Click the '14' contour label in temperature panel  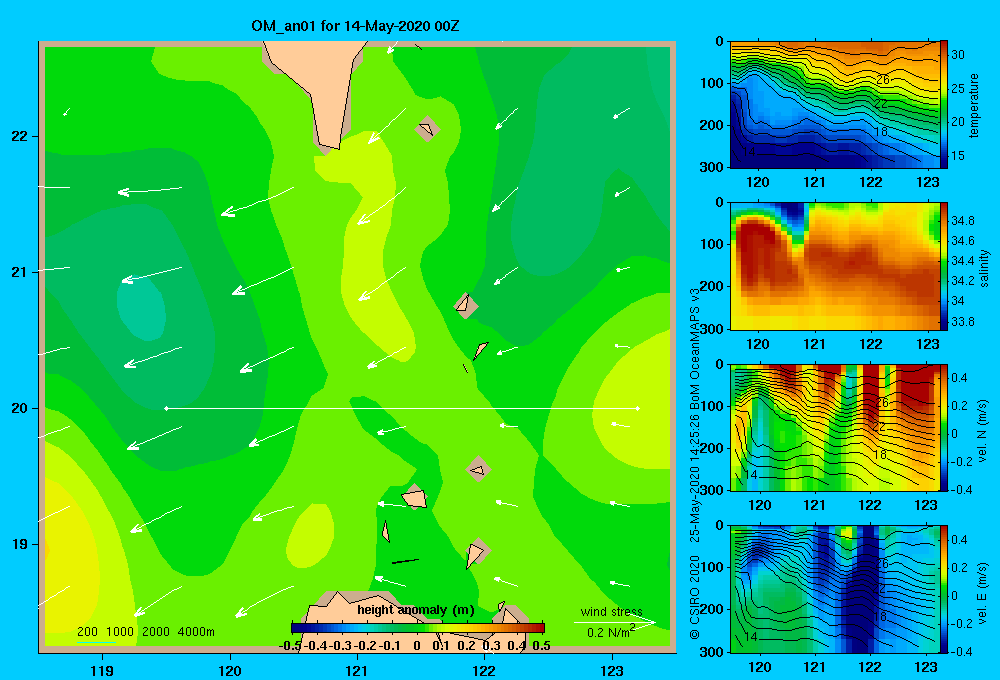pos(749,152)
